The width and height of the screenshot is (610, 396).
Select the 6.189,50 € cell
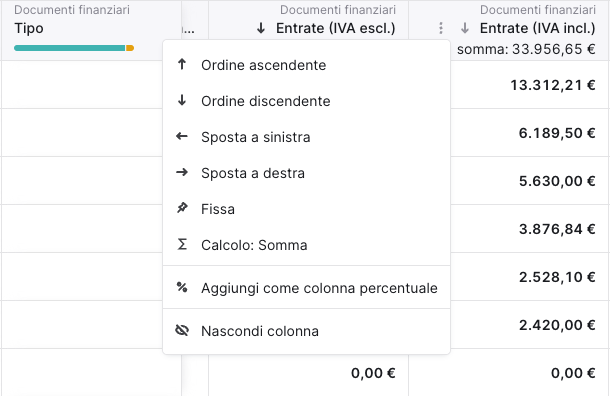pyautogui.click(x=557, y=133)
